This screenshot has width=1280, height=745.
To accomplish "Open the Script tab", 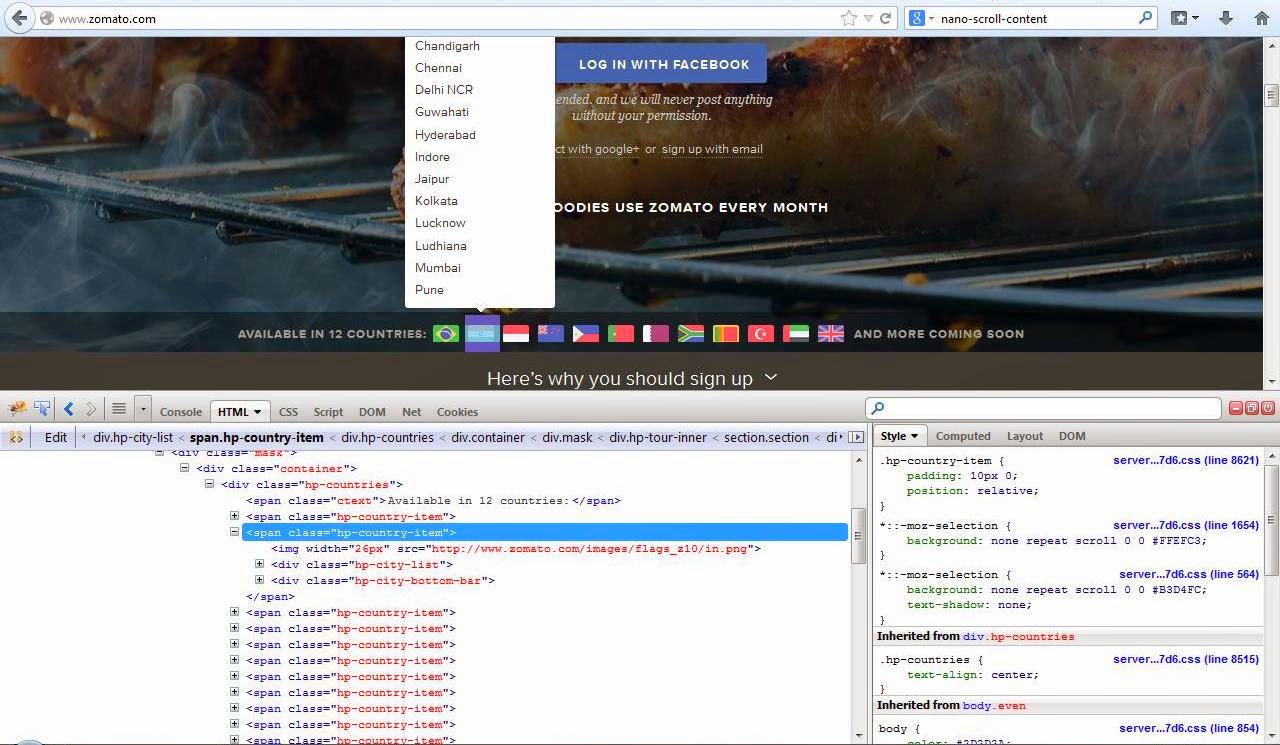I will pos(328,412).
